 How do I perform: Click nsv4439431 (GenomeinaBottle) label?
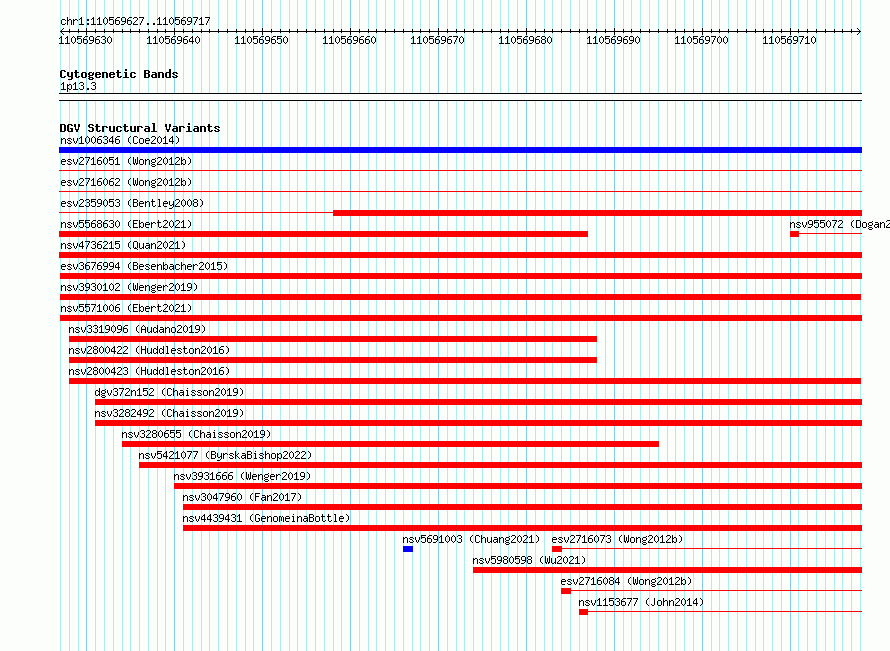[x=266, y=518]
